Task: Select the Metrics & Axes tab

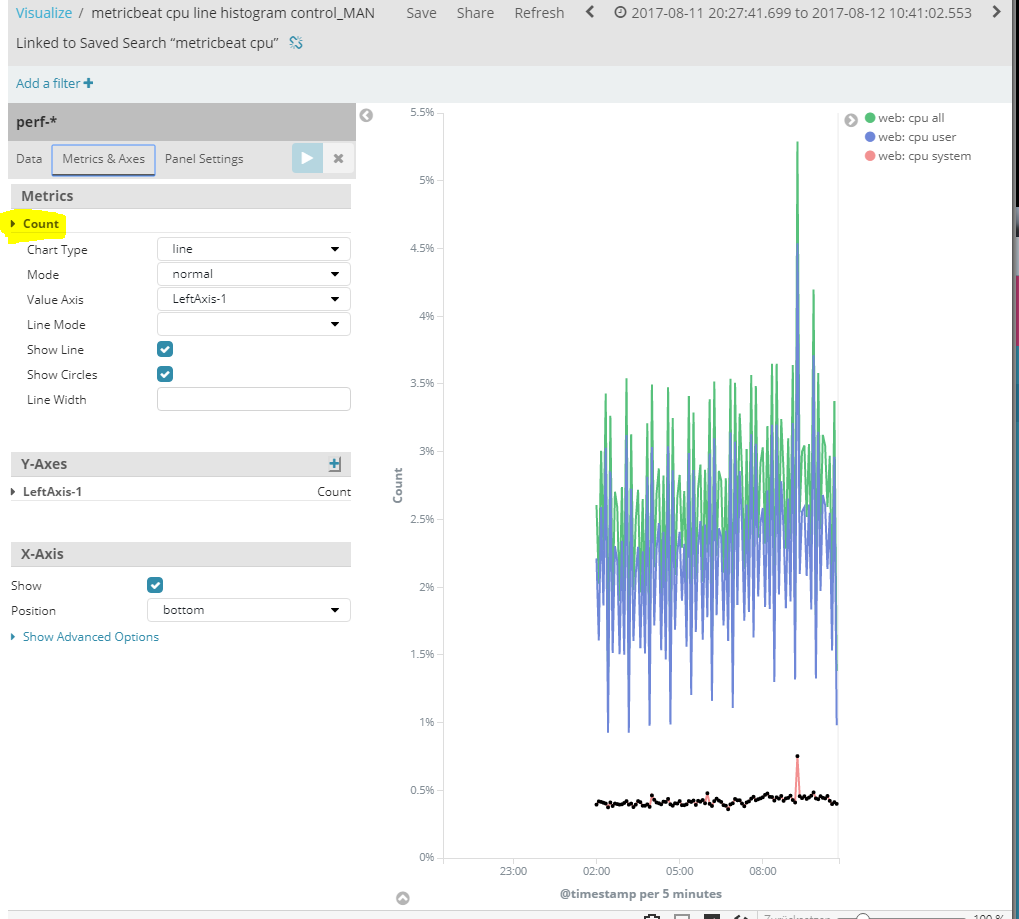Action: click(x=103, y=159)
